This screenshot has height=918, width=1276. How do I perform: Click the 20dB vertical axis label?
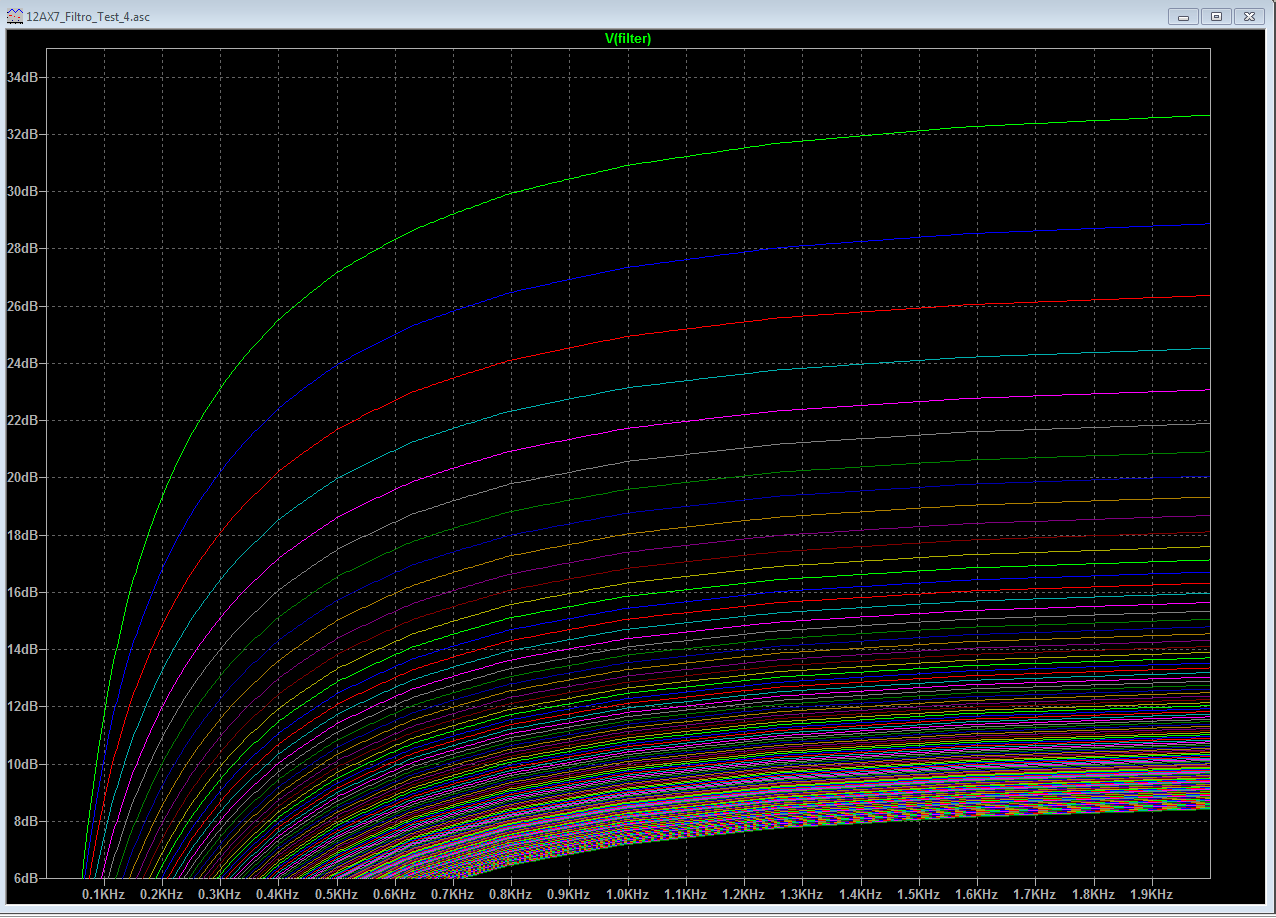click(22, 477)
